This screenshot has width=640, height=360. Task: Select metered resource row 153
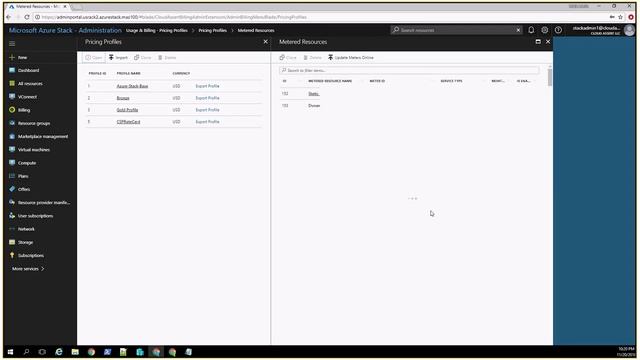pyautogui.click(x=314, y=106)
